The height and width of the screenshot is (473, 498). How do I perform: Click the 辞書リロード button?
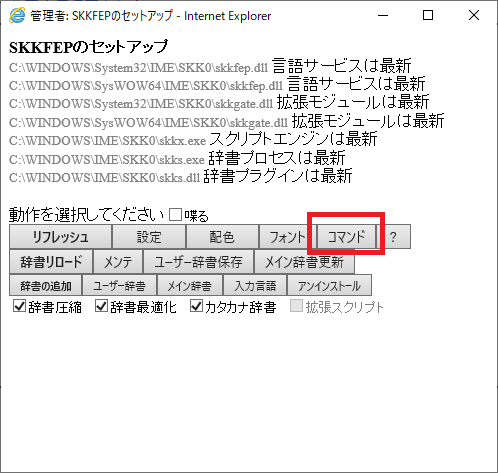point(51,262)
